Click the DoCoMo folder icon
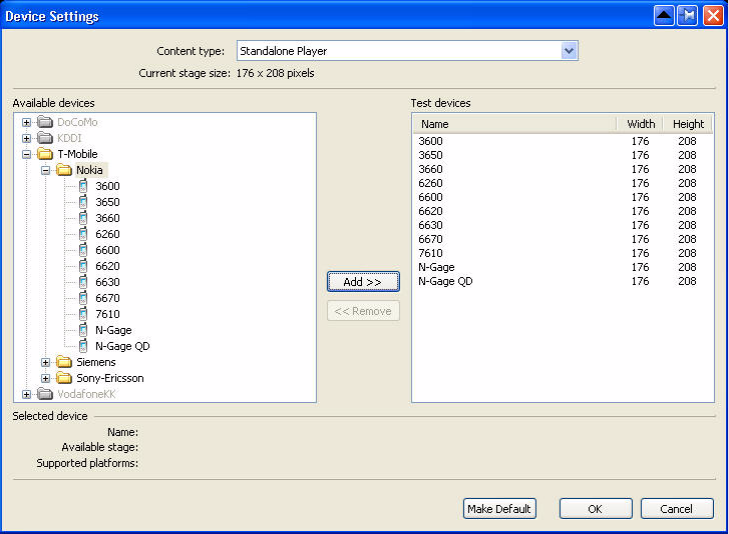 click(x=45, y=122)
